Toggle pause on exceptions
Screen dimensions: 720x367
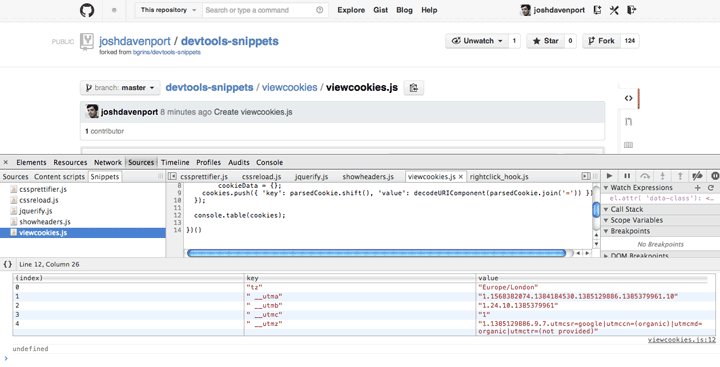coord(715,176)
